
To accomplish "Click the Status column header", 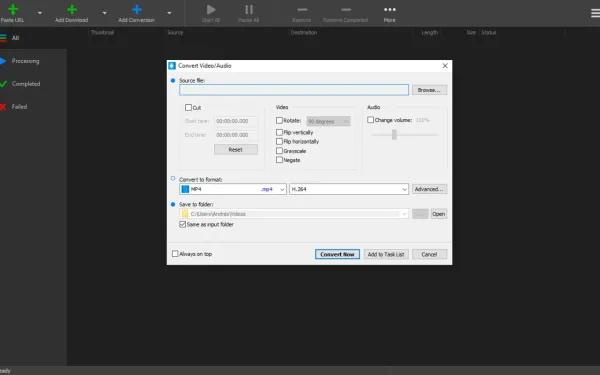I will [489, 33].
